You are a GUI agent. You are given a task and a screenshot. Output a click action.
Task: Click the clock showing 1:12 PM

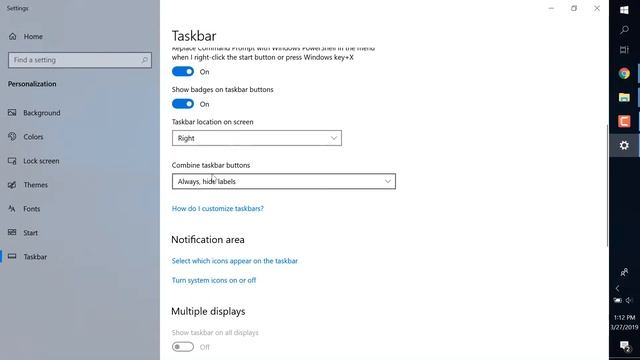[x=624, y=318]
